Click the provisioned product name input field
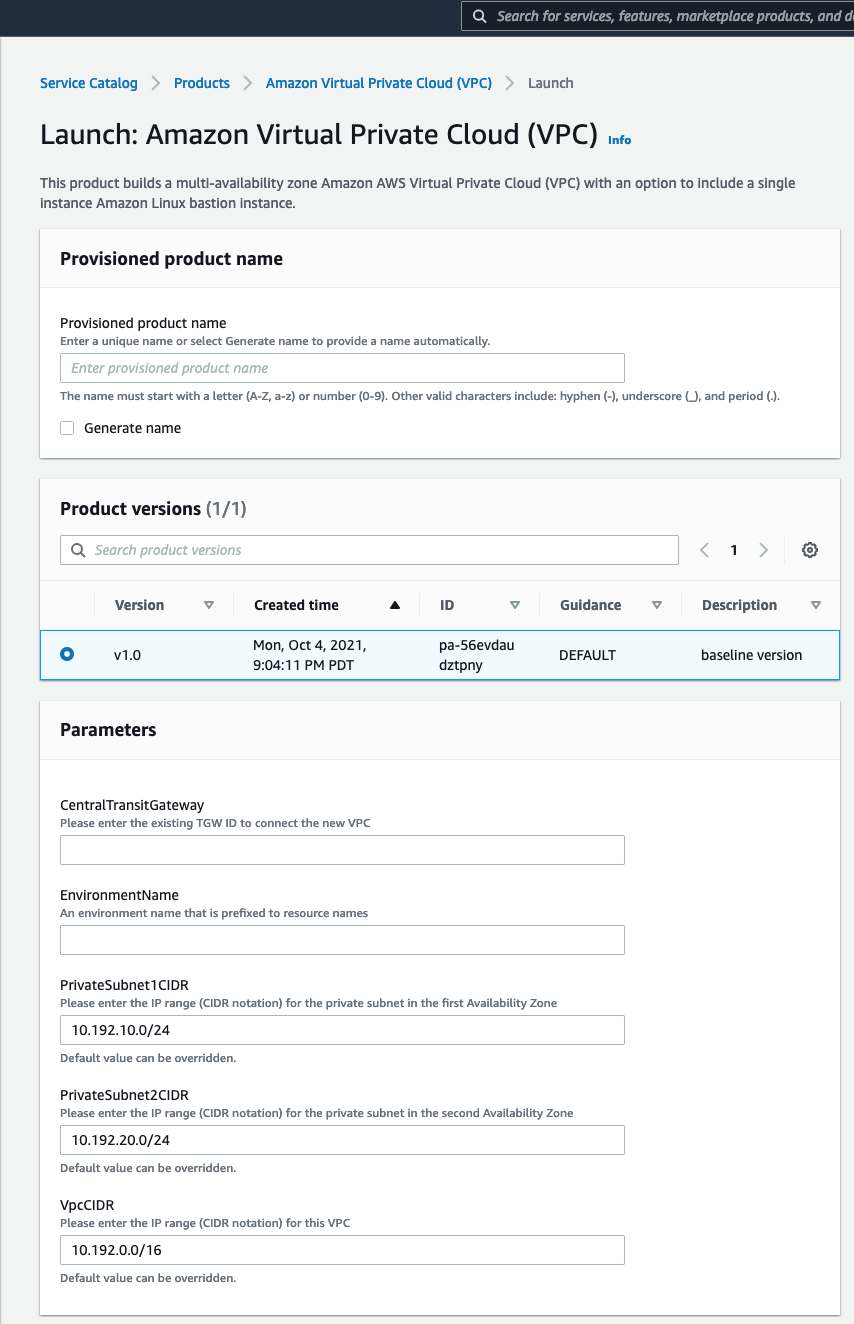The image size is (854, 1324). click(342, 368)
